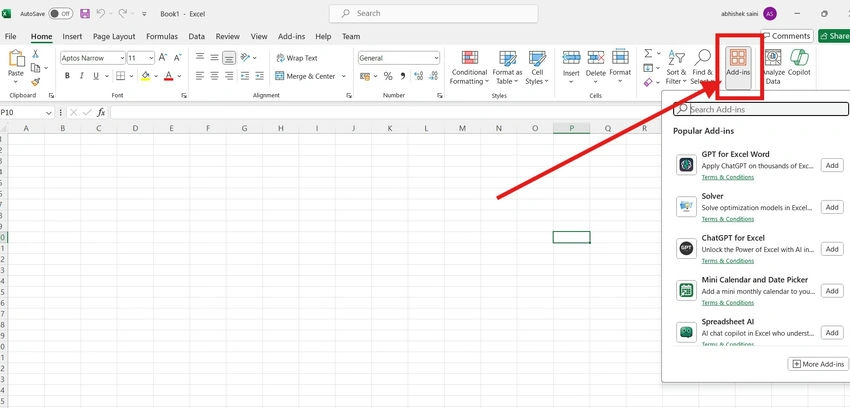The width and height of the screenshot is (850, 408).
Task: Open the File menu
Action: tap(10, 36)
